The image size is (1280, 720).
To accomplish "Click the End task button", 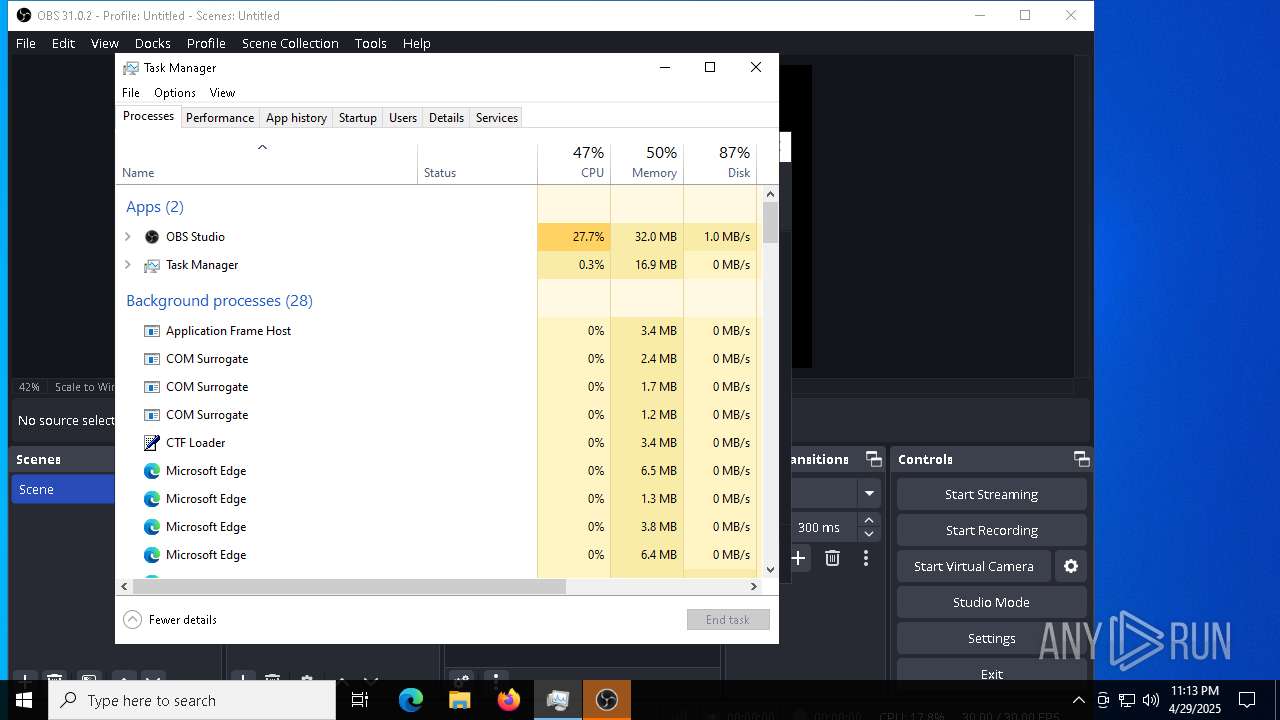I will pyautogui.click(x=728, y=620).
